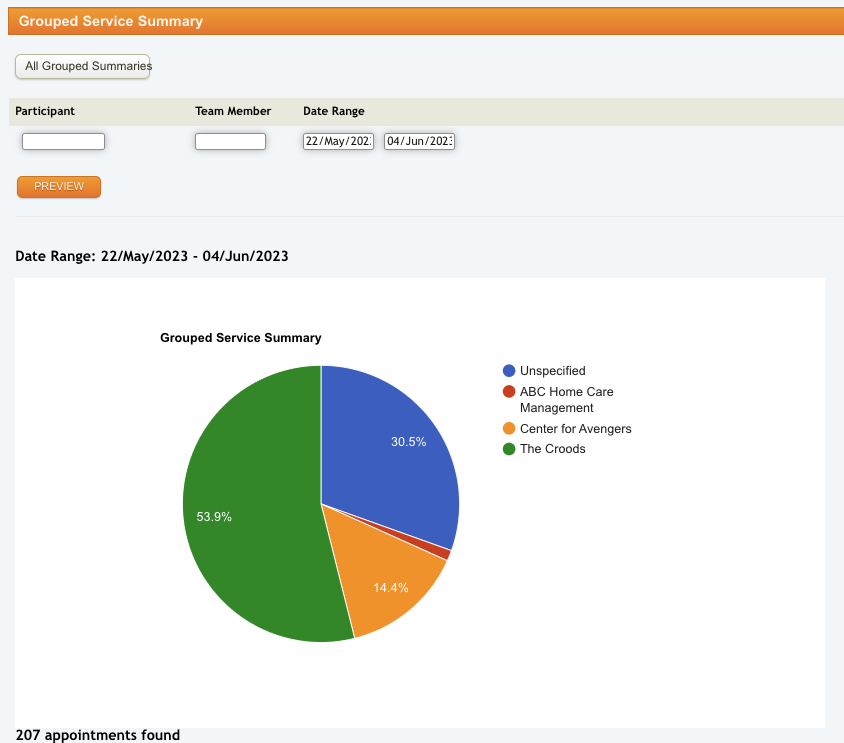The image size is (844, 743).
Task: Click the Date Range column label
Action: [x=334, y=111]
